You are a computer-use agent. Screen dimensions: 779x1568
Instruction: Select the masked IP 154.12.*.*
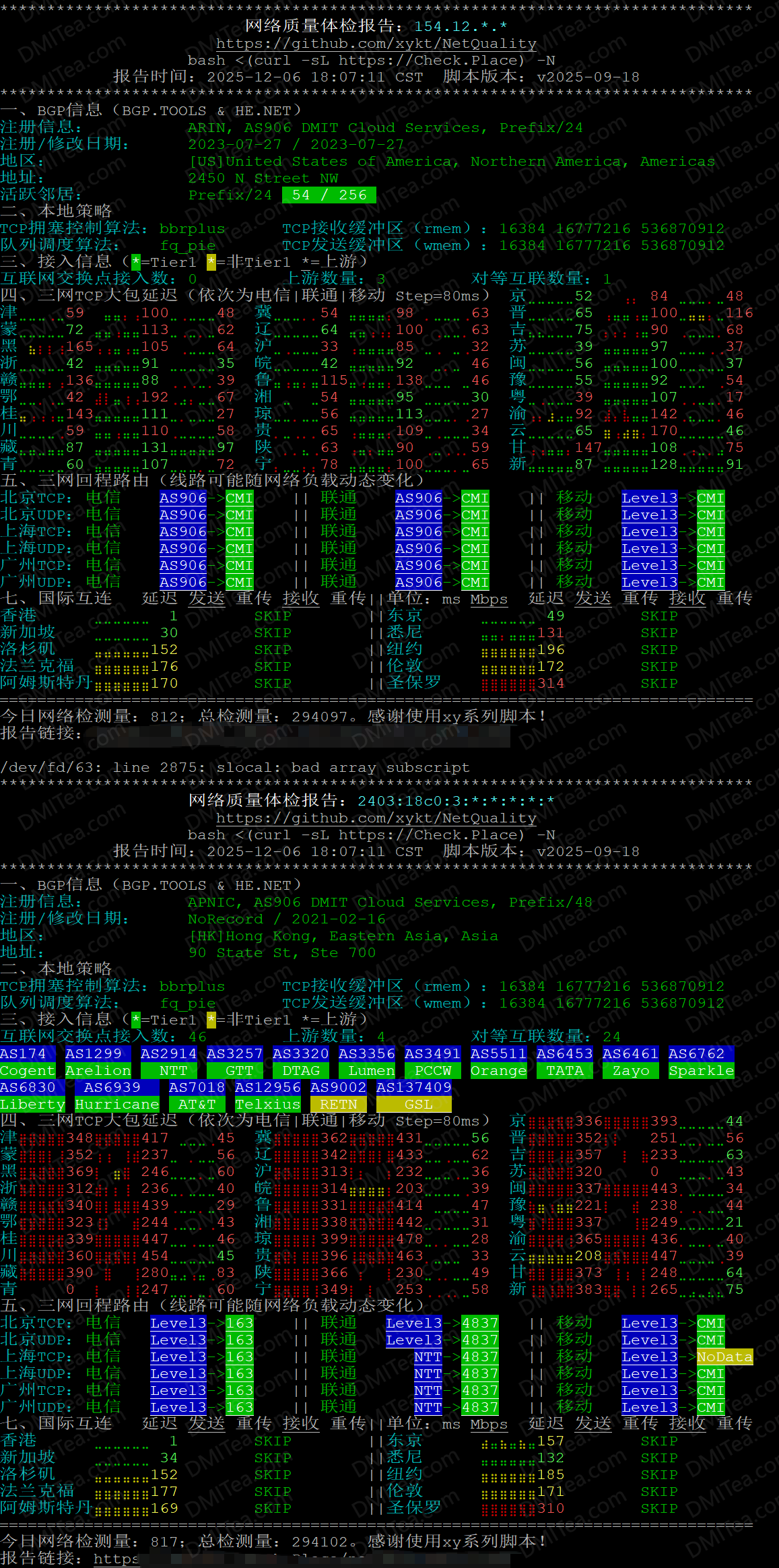(x=461, y=27)
